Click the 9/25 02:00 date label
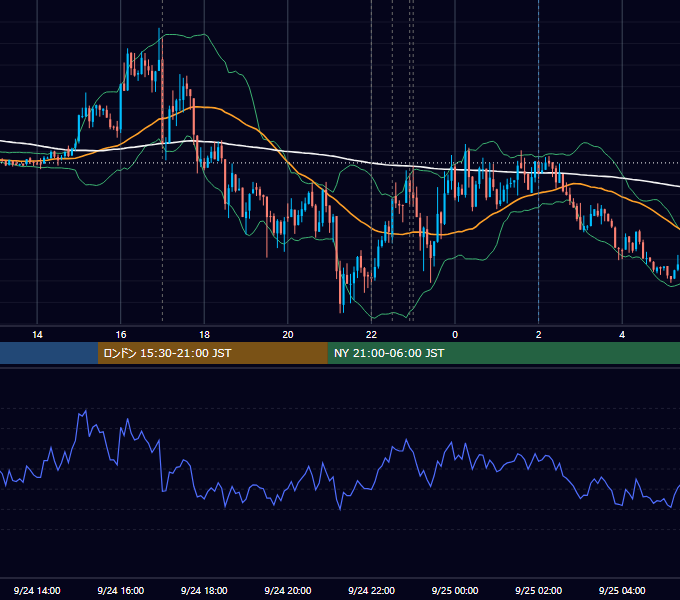680x600 pixels. pyautogui.click(x=539, y=590)
